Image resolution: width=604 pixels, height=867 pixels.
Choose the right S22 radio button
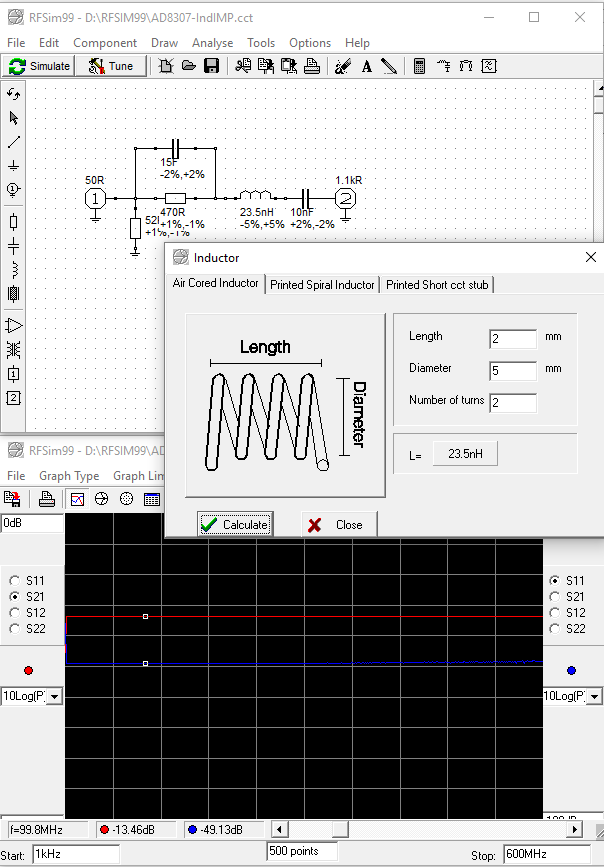pos(553,629)
